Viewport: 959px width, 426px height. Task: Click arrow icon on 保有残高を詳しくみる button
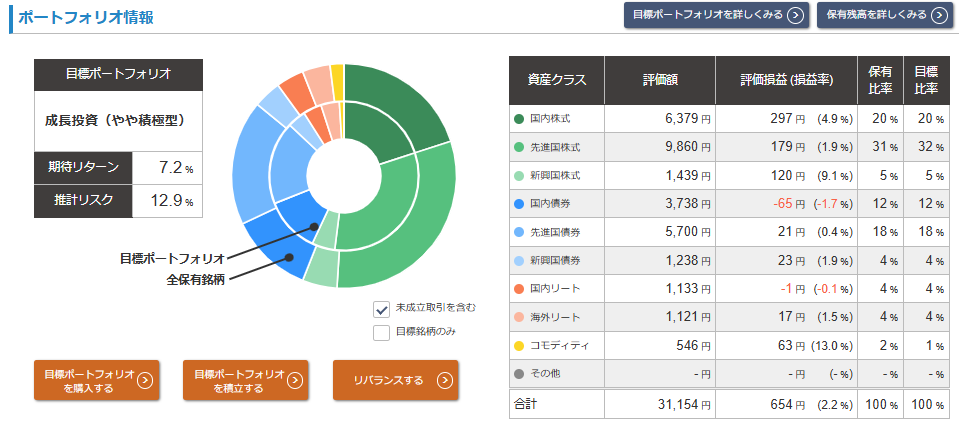pos(938,15)
